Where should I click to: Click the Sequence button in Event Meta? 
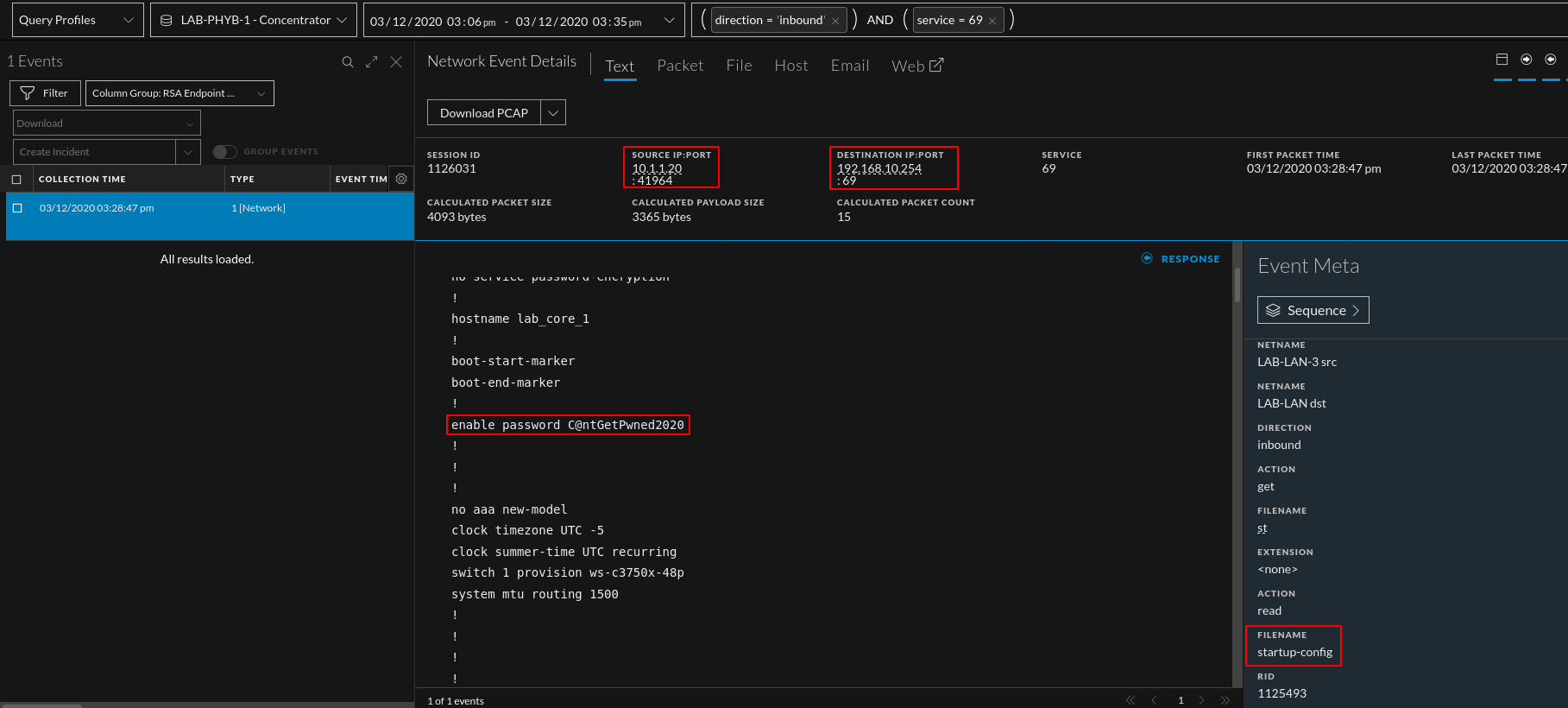coord(1313,311)
